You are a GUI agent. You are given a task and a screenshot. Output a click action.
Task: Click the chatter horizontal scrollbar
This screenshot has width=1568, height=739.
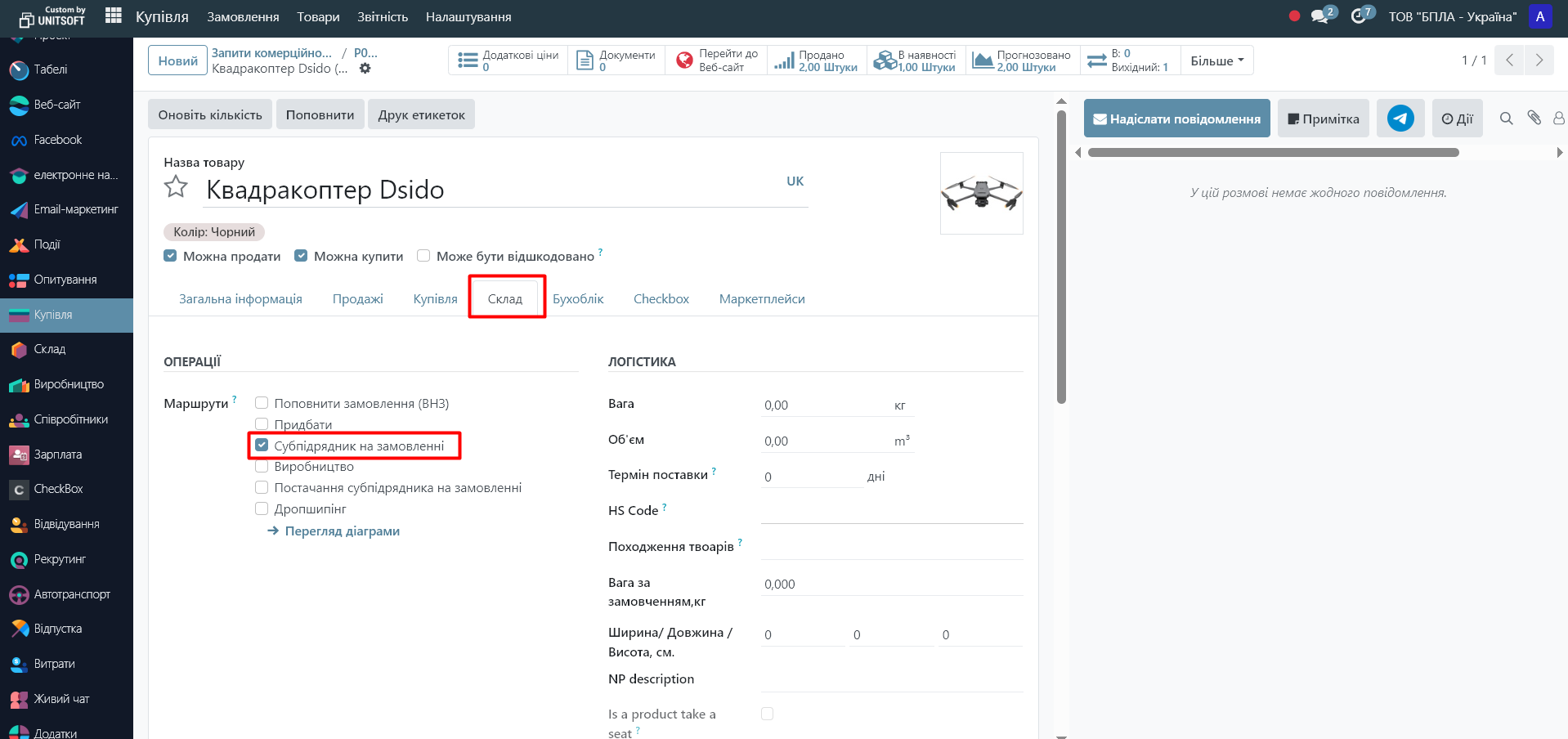tap(1274, 152)
